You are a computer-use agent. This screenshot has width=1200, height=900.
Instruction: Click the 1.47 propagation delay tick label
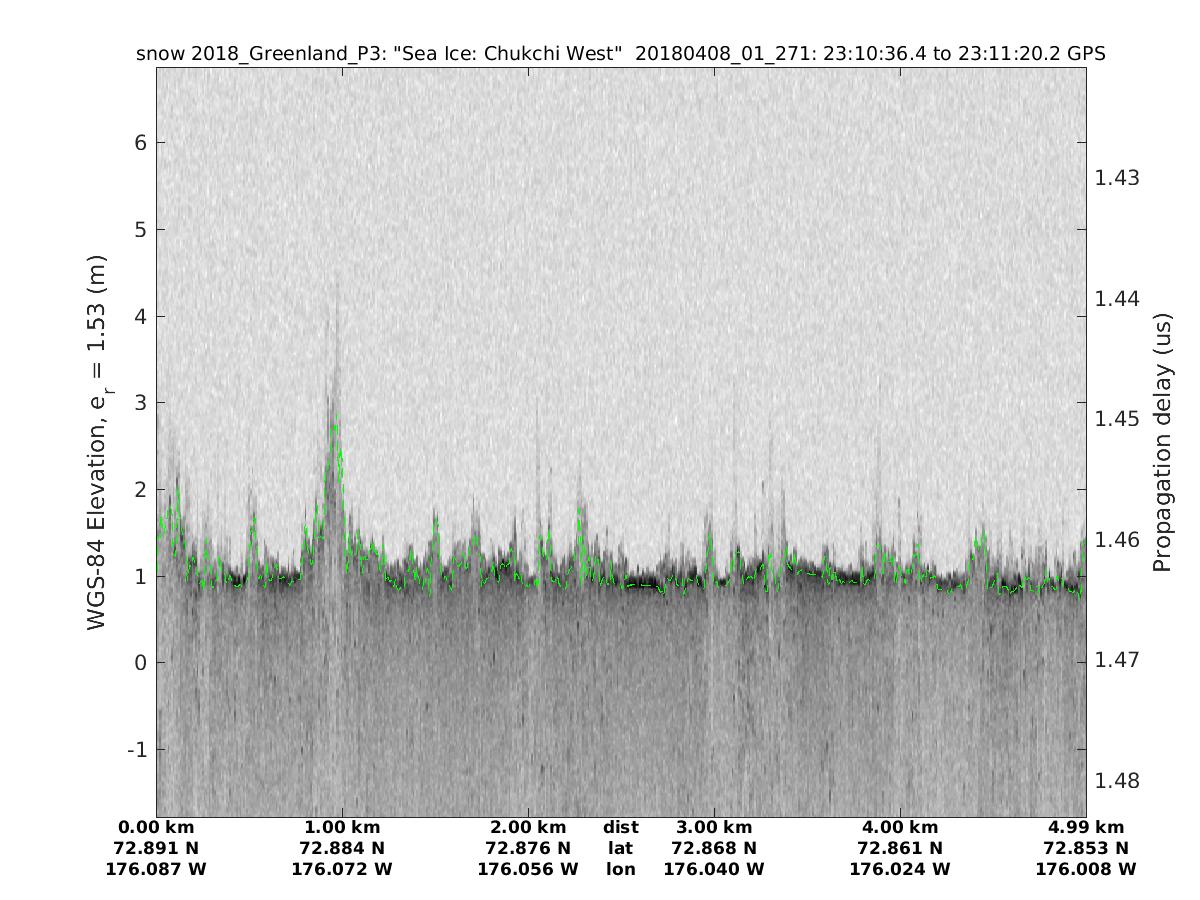point(1117,660)
